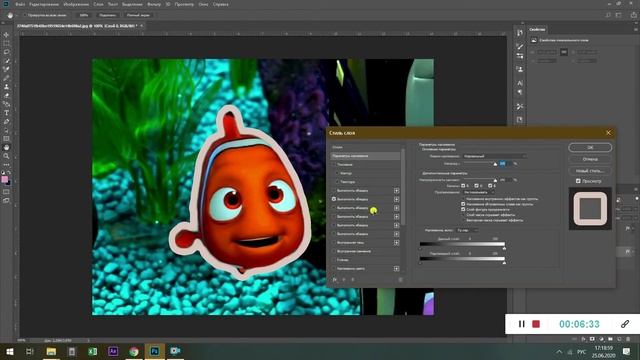Toggle the B channel checkbox

[490, 186]
